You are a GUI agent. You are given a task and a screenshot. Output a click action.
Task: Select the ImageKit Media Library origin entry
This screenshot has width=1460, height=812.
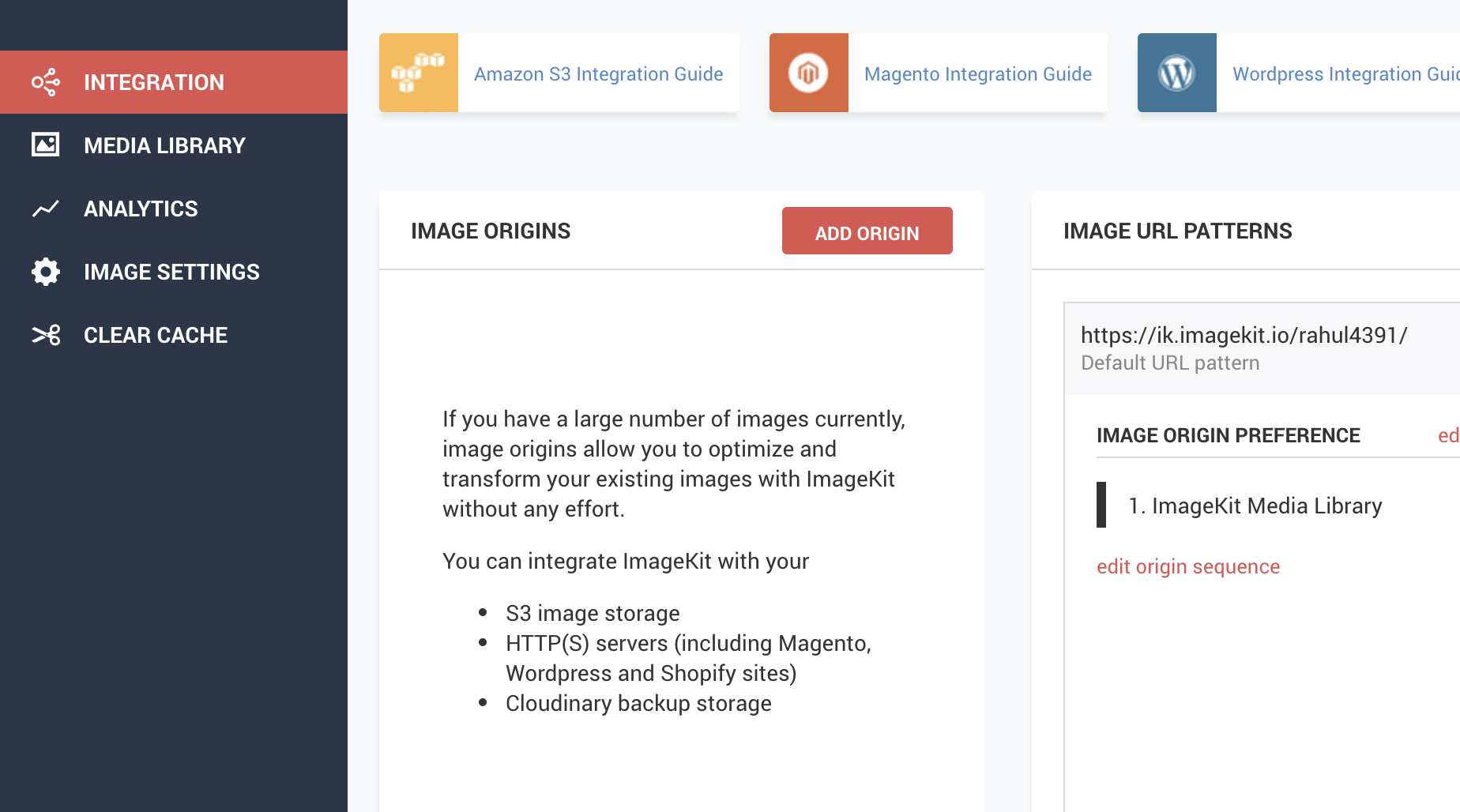(1255, 506)
